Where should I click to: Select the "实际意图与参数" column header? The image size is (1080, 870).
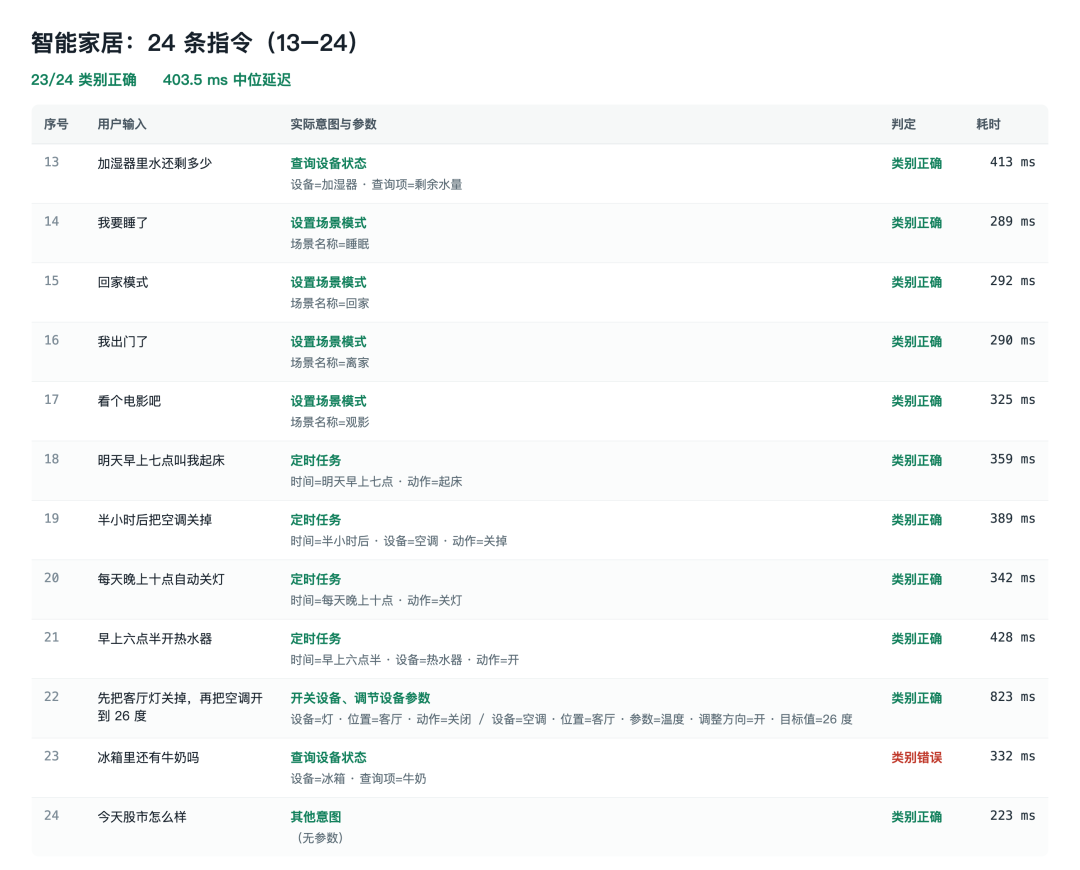(333, 124)
